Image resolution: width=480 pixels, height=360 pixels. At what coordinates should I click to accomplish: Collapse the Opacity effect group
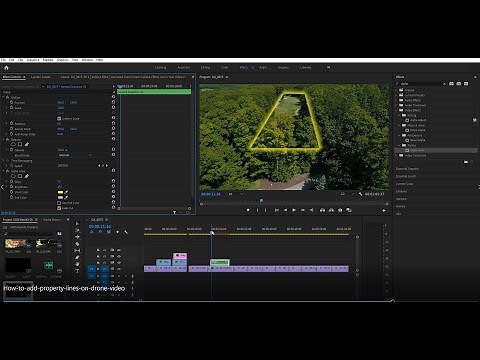3,139
